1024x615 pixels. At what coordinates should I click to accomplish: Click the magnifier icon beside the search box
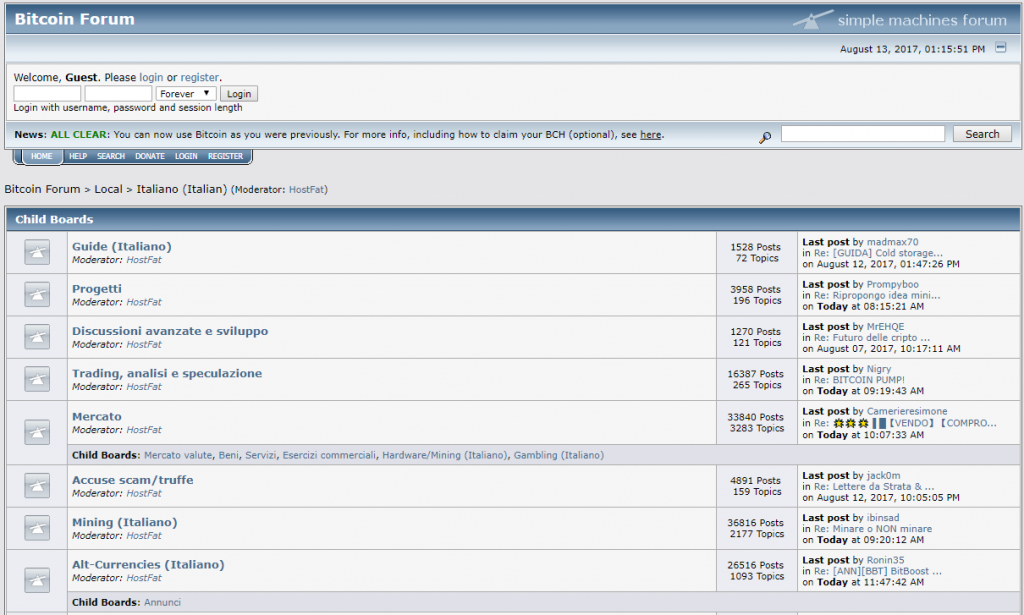(x=765, y=137)
